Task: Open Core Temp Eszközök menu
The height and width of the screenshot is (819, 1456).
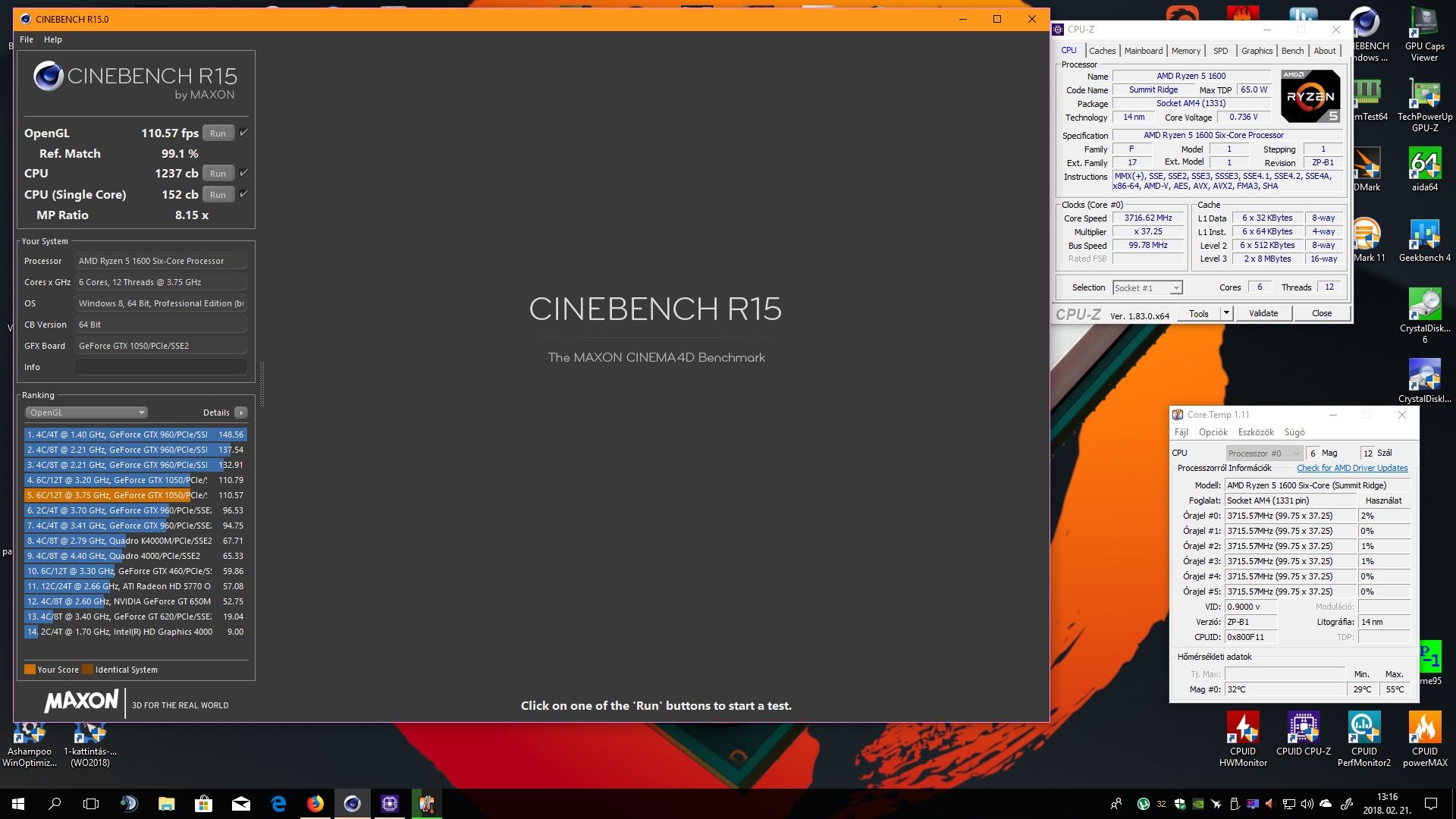Action: [1256, 432]
